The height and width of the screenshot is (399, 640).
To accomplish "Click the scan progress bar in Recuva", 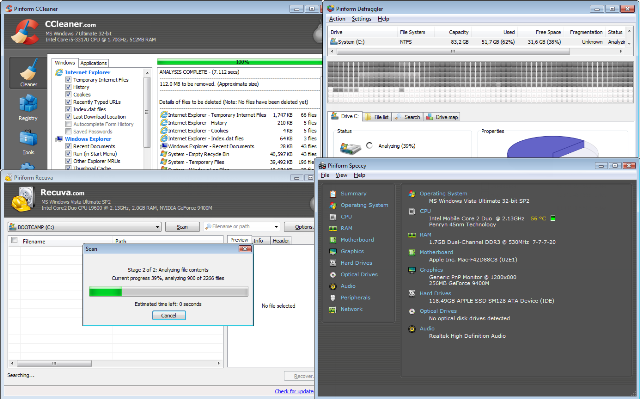I will [169, 292].
